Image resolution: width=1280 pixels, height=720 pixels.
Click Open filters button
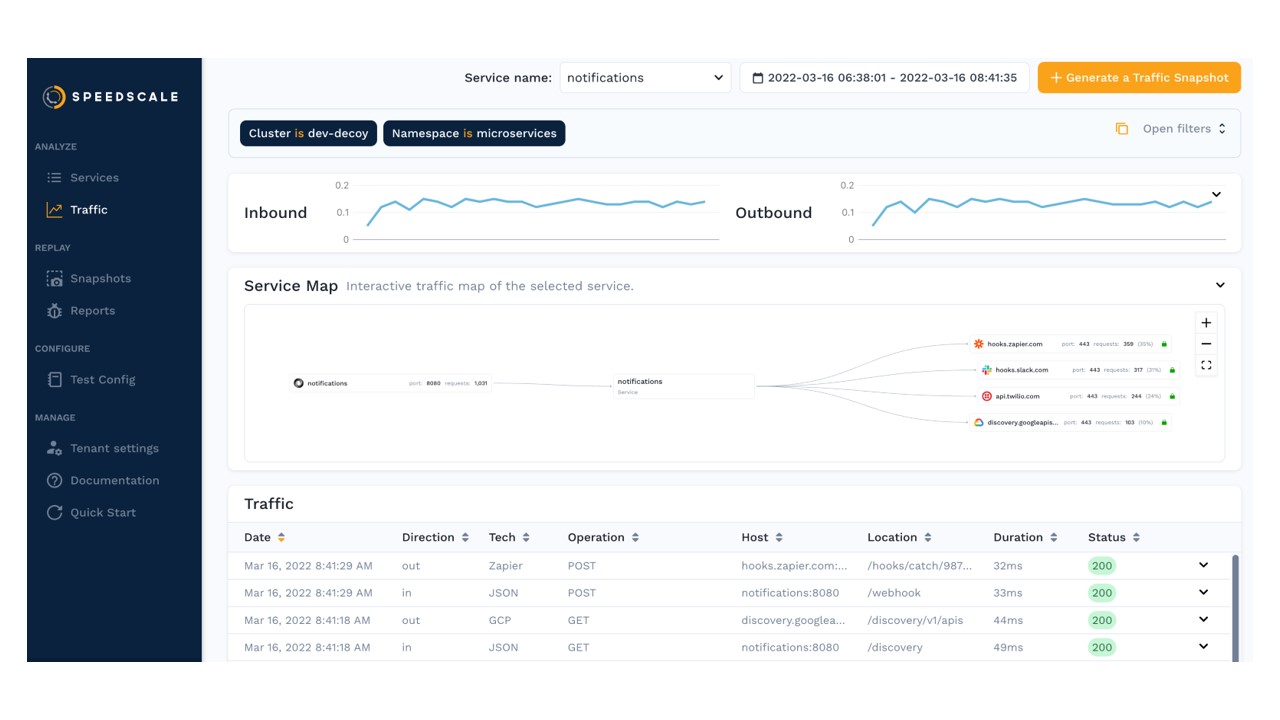tap(1184, 129)
